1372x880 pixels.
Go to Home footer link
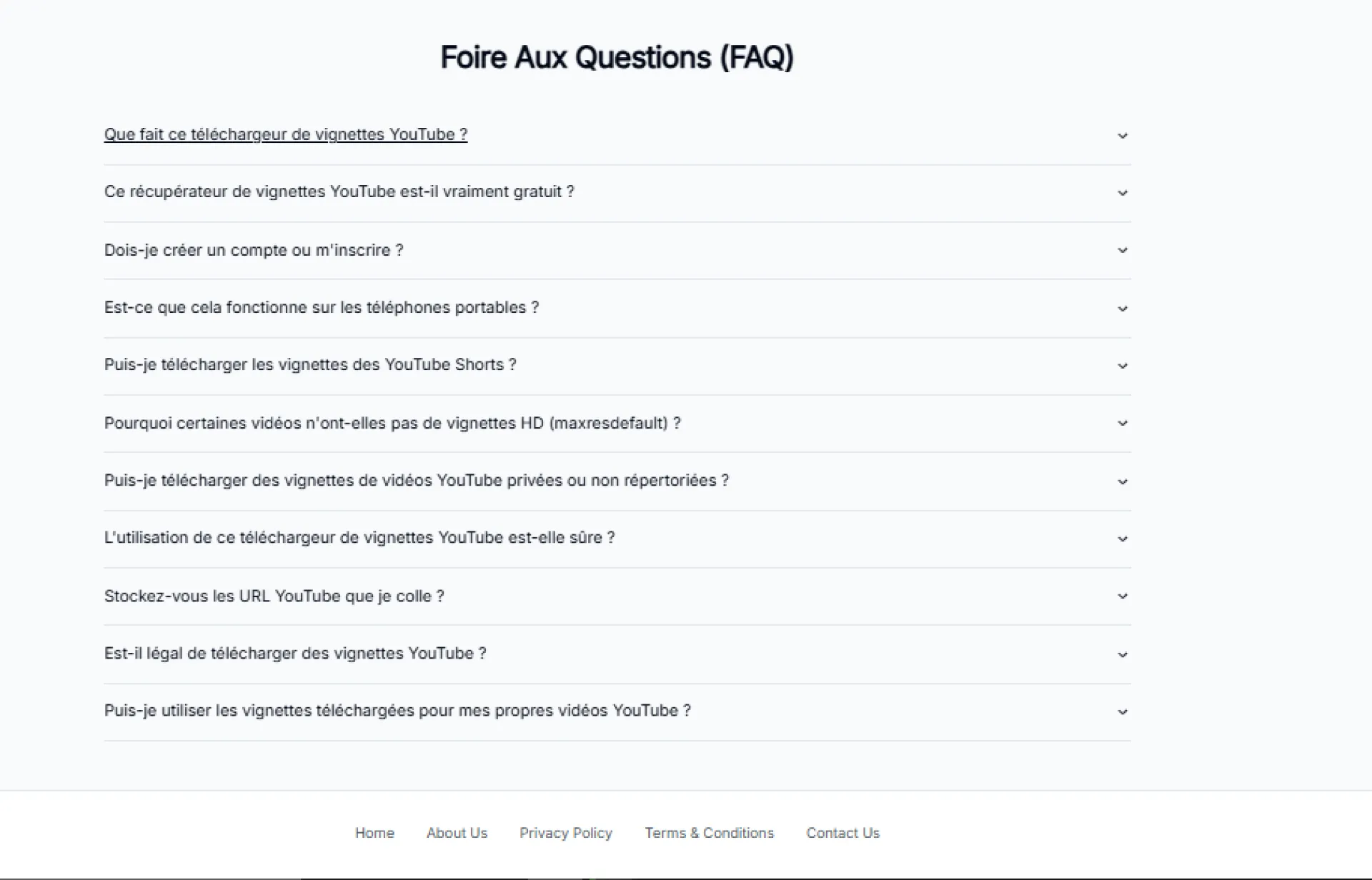[374, 833]
